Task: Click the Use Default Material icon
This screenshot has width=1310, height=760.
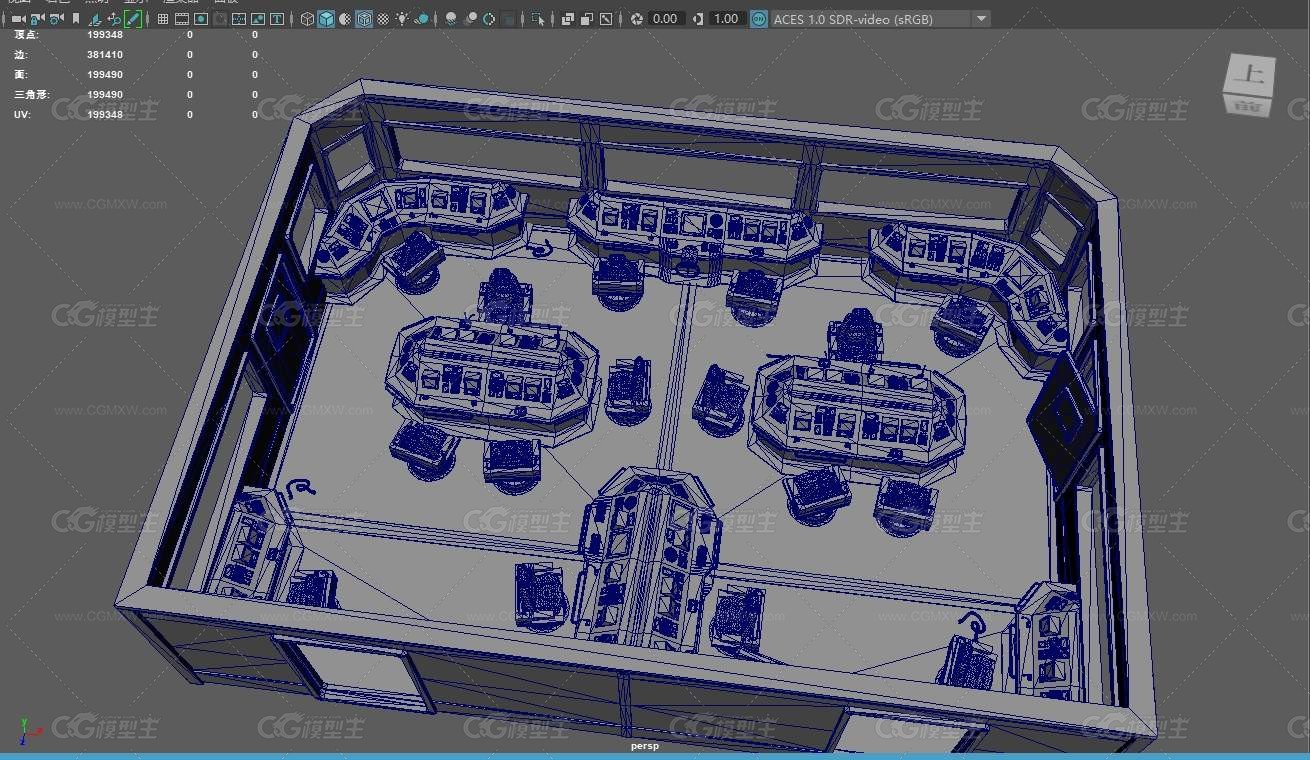Action: tap(345, 19)
